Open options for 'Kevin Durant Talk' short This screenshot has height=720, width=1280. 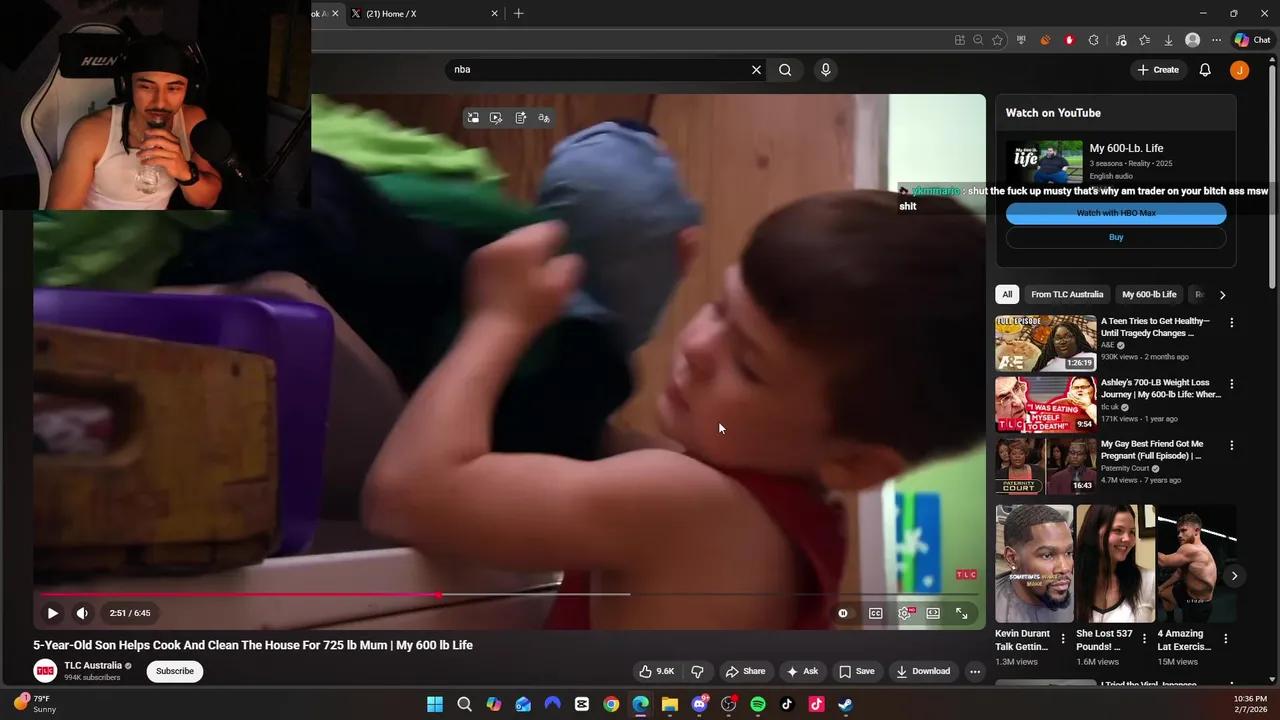1063,638
